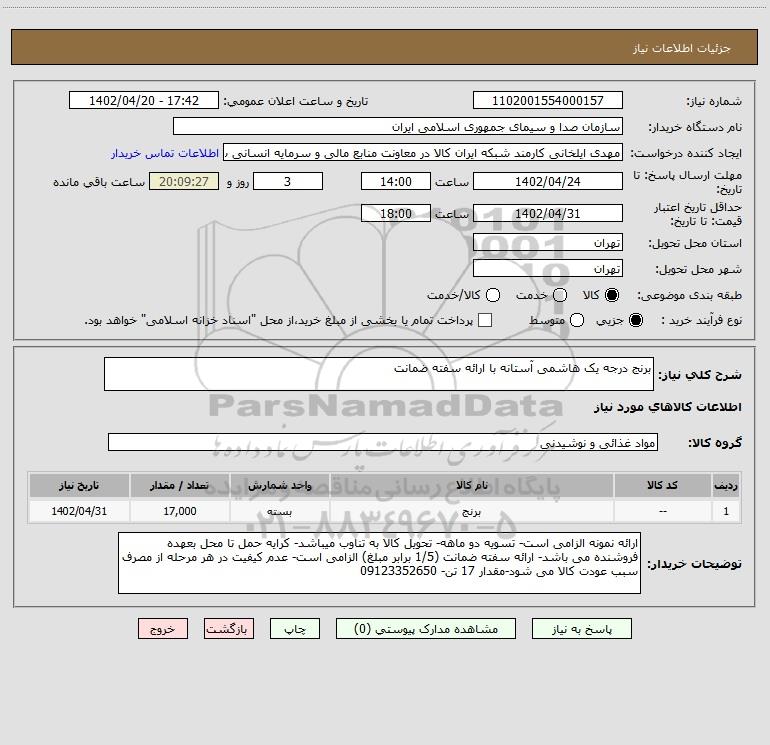Screen dimensions: 770x745
Task: Click the request creator field
Action: [423, 153]
